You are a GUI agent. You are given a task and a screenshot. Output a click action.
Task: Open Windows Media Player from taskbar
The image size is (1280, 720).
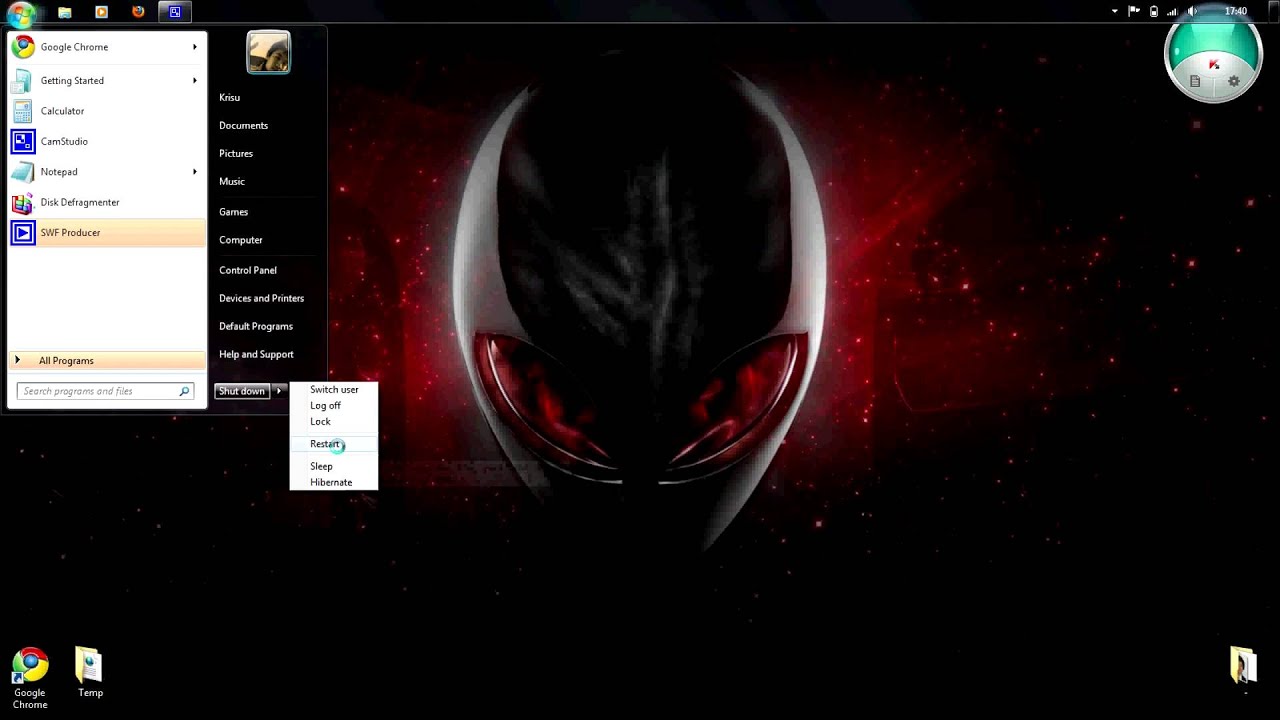point(101,12)
